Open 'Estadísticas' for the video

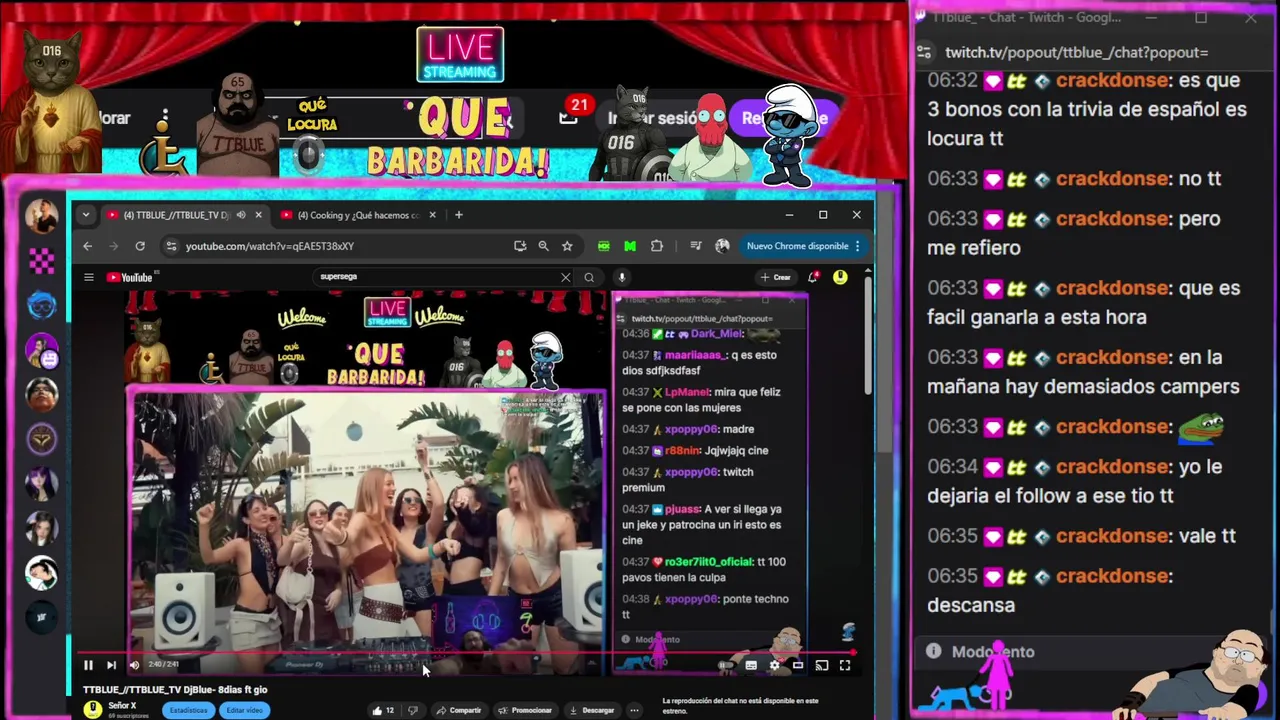pos(188,710)
